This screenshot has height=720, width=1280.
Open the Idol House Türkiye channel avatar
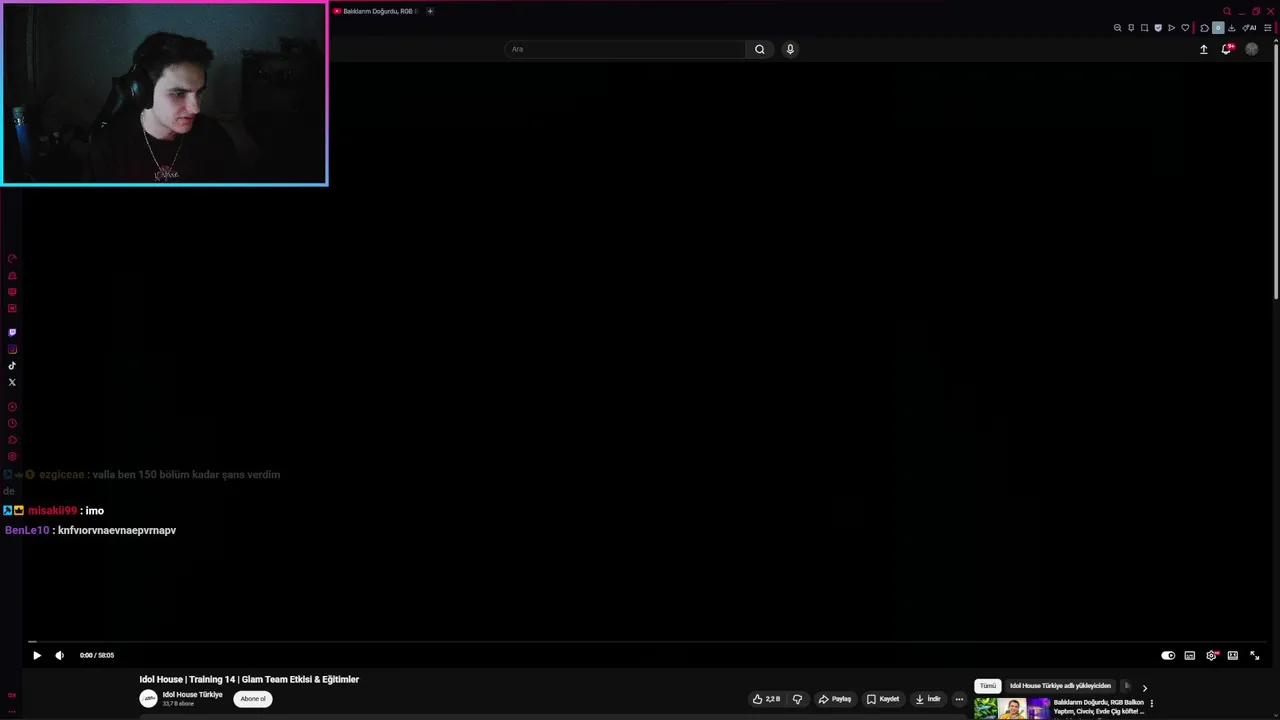pos(148,699)
